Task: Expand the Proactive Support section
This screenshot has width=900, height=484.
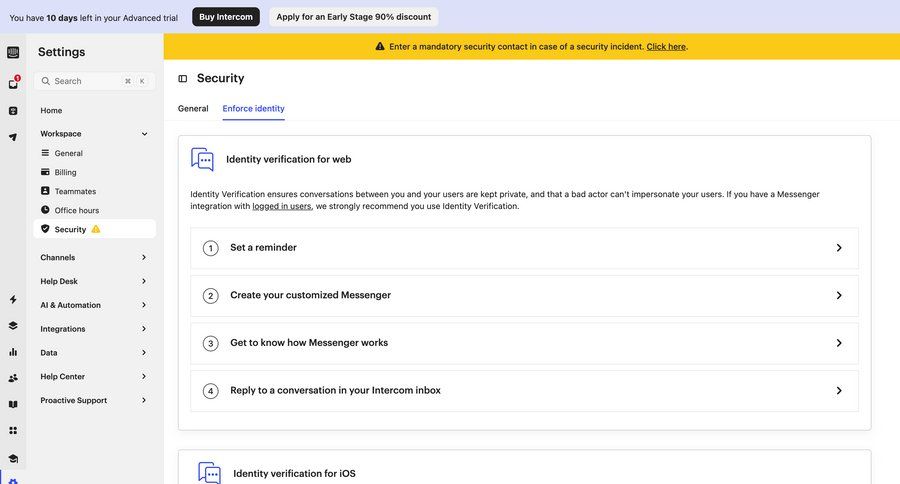Action: pos(144,400)
